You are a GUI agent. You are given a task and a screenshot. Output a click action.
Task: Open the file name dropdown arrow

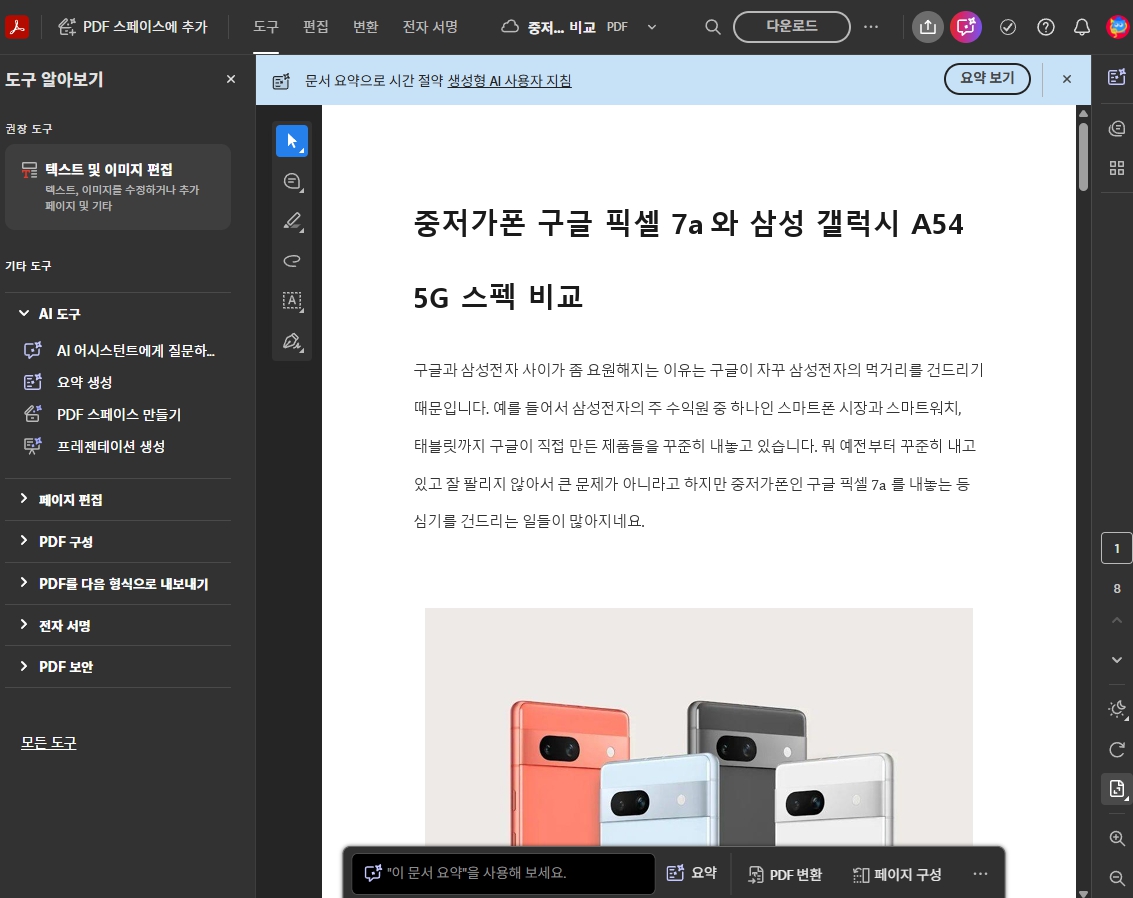652,27
